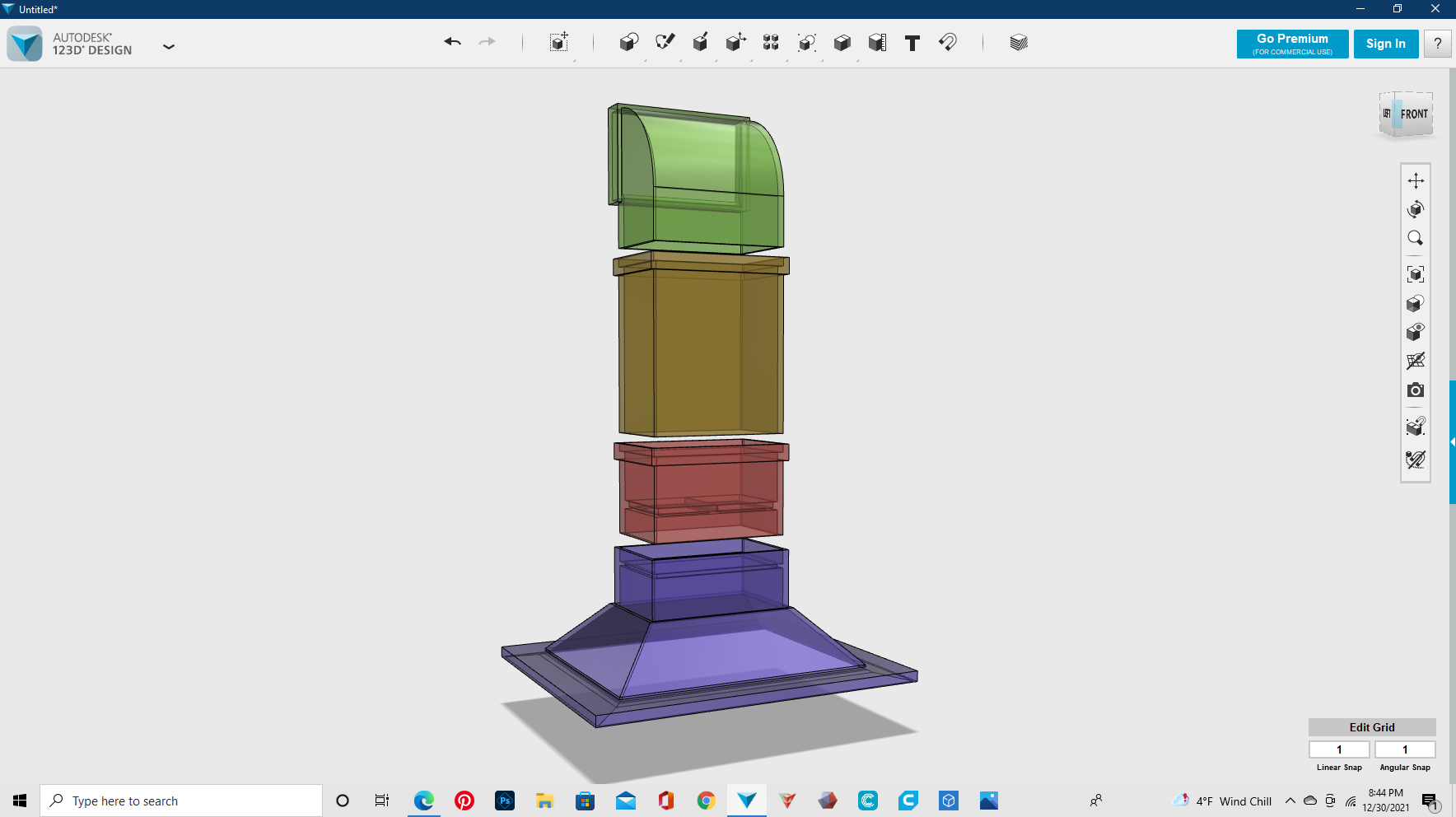The image size is (1456, 817).
Task: Activate the Snap magnet tool
Action: coord(948,42)
